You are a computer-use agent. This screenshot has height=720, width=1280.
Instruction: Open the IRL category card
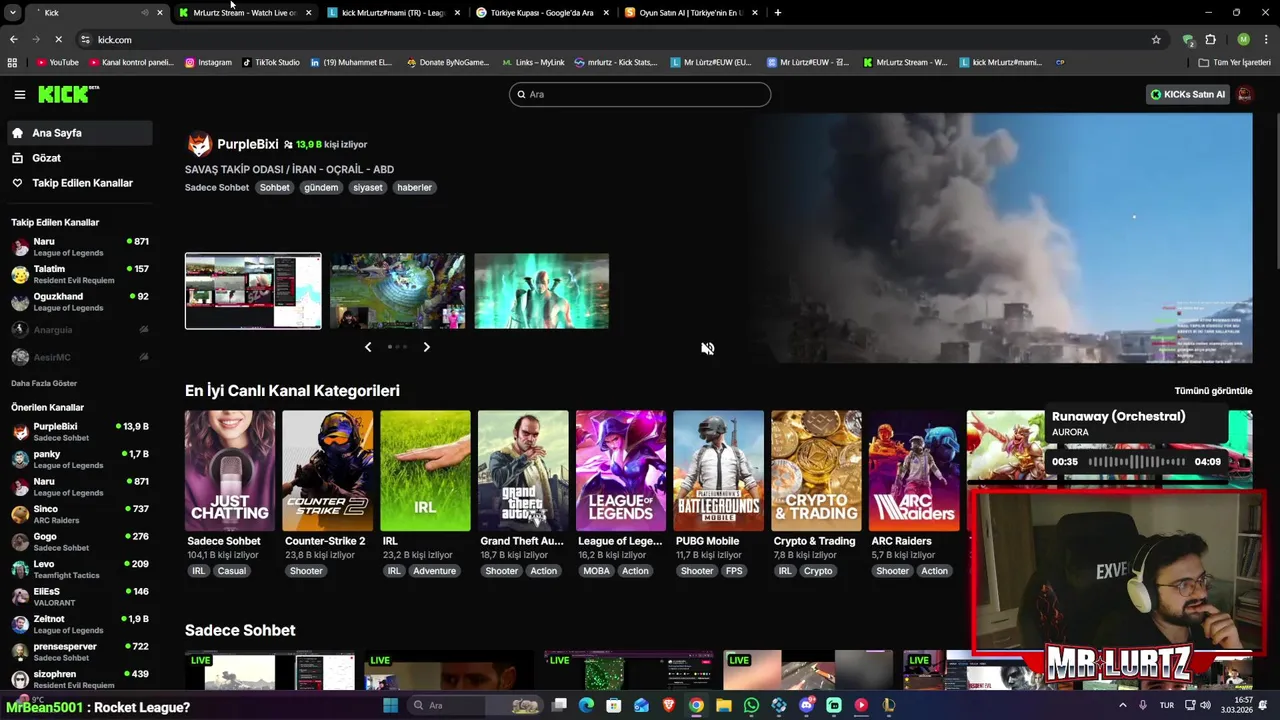coord(425,471)
